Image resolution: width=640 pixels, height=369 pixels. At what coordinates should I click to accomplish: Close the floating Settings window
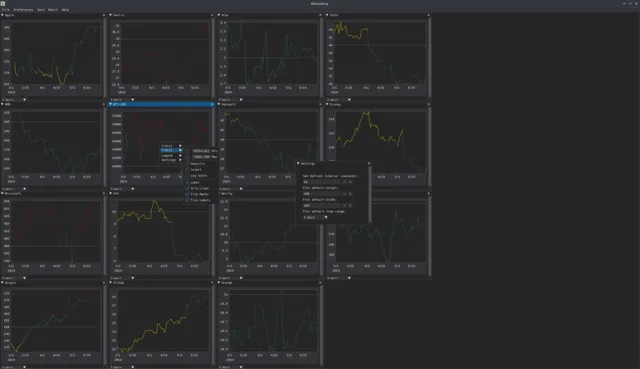(369, 163)
